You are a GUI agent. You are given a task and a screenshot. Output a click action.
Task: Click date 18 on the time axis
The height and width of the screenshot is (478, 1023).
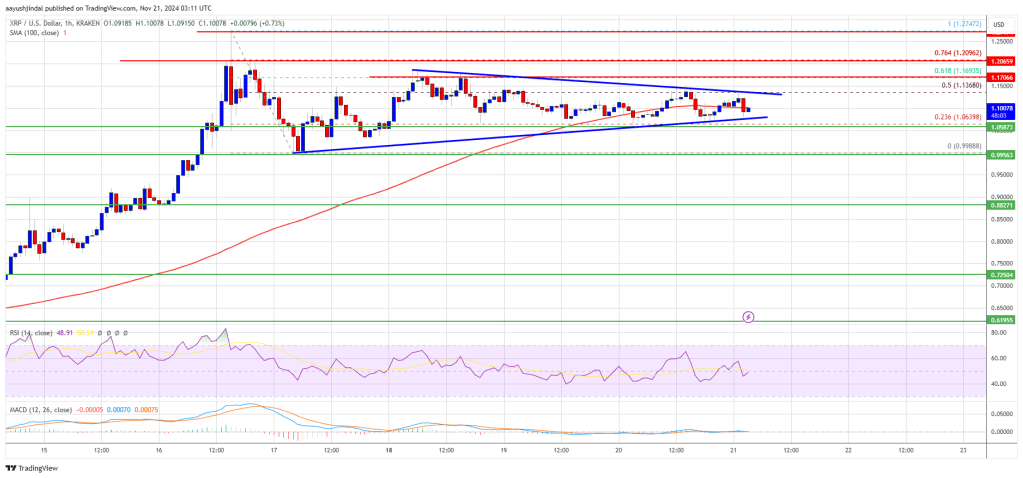point(389,450)
